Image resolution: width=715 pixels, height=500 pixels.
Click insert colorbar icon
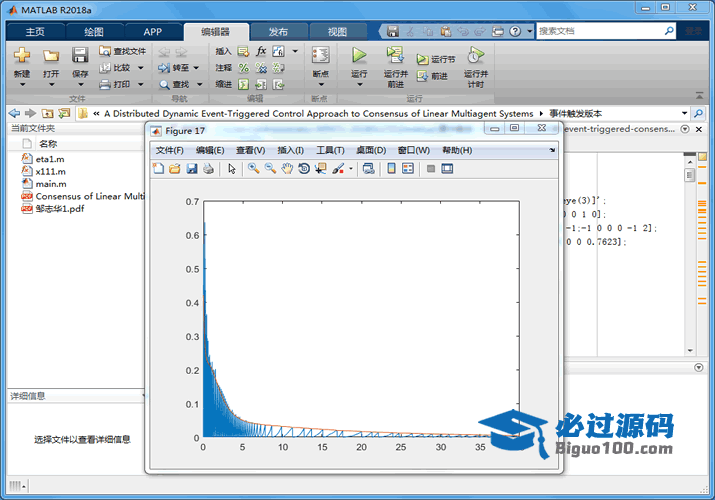(391, 169)
